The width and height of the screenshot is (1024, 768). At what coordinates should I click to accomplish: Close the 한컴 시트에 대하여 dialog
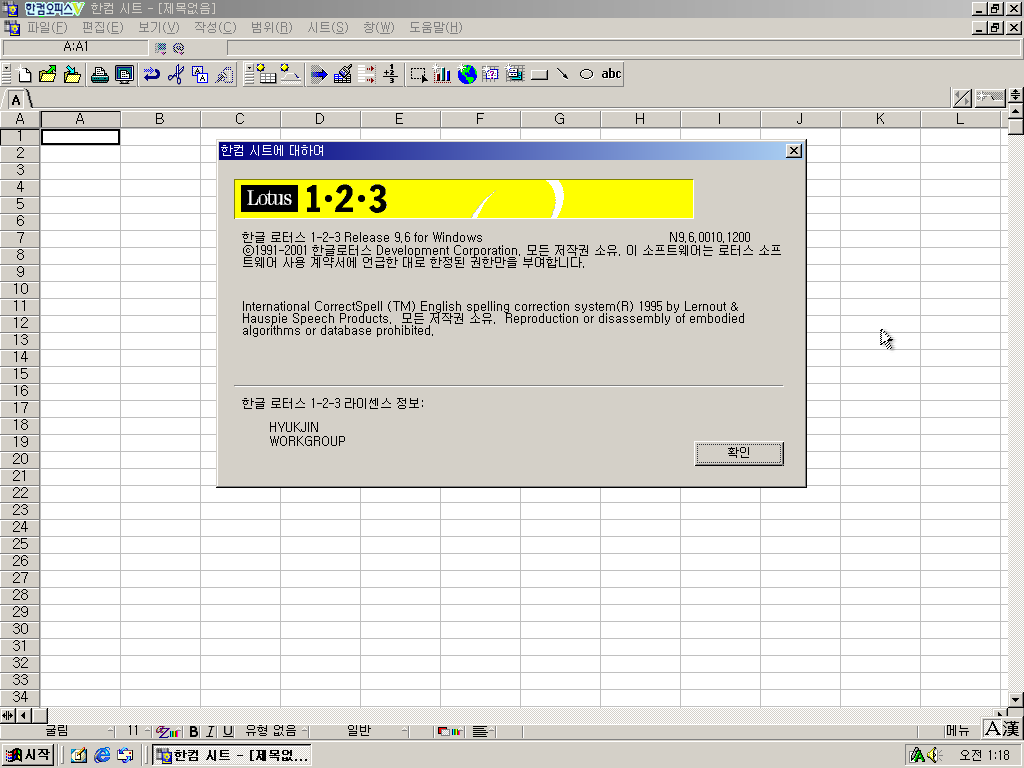click(793, 151)
